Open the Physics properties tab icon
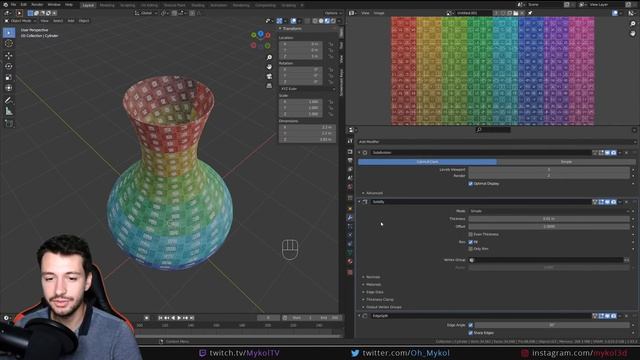 350,235
